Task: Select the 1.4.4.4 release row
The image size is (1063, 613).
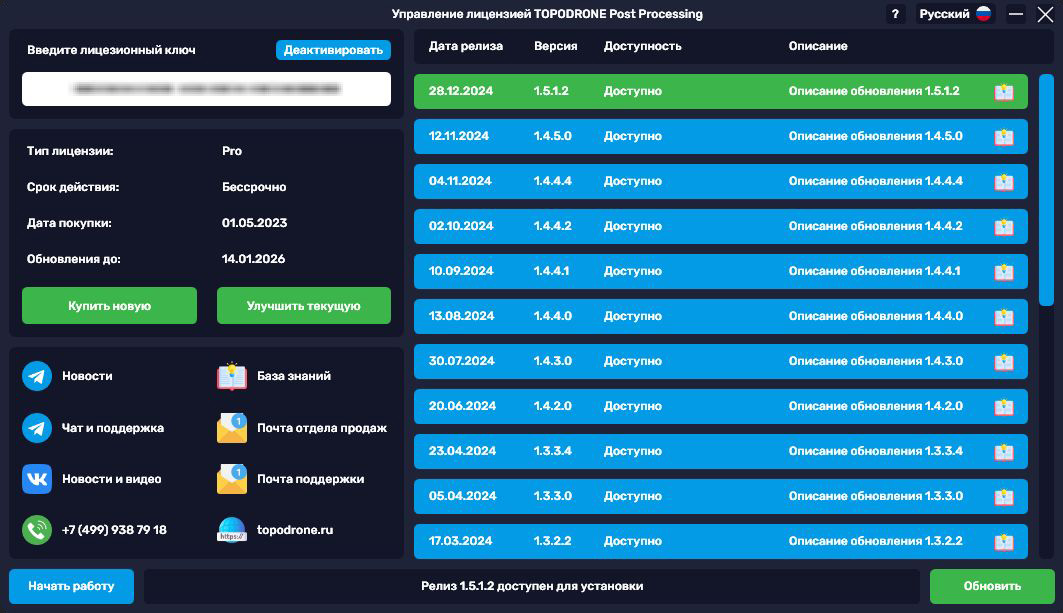Action: point(700,181)
